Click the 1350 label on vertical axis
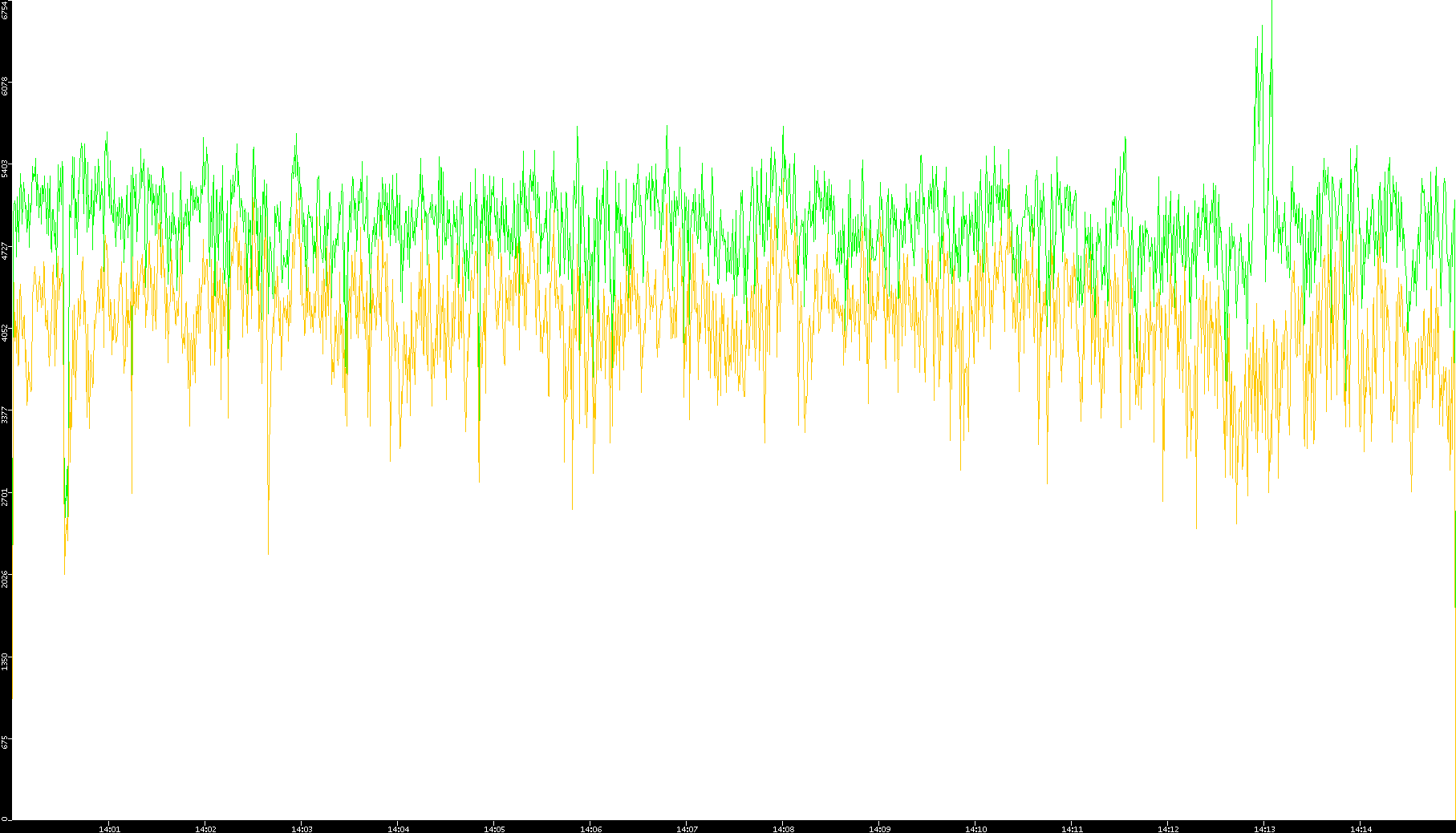The height and width of the screenshot is (833, 1456). pos(5,661)
